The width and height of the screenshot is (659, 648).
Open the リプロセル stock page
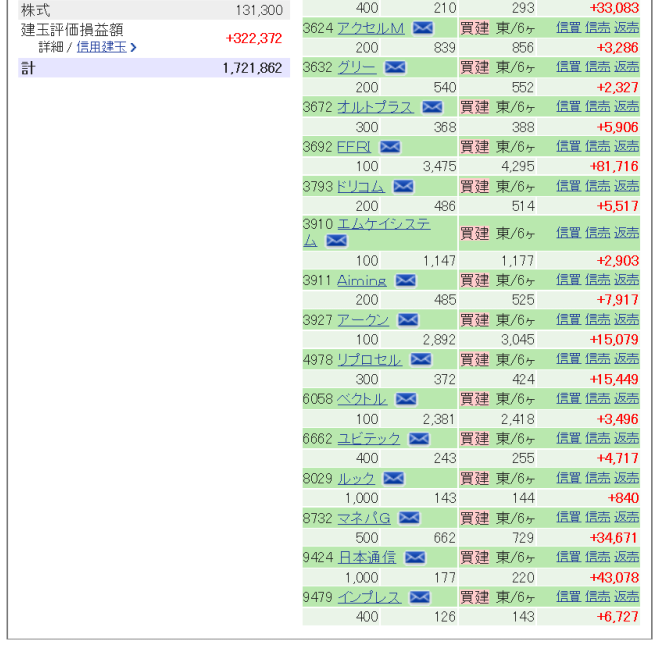[x=369, y=360]
